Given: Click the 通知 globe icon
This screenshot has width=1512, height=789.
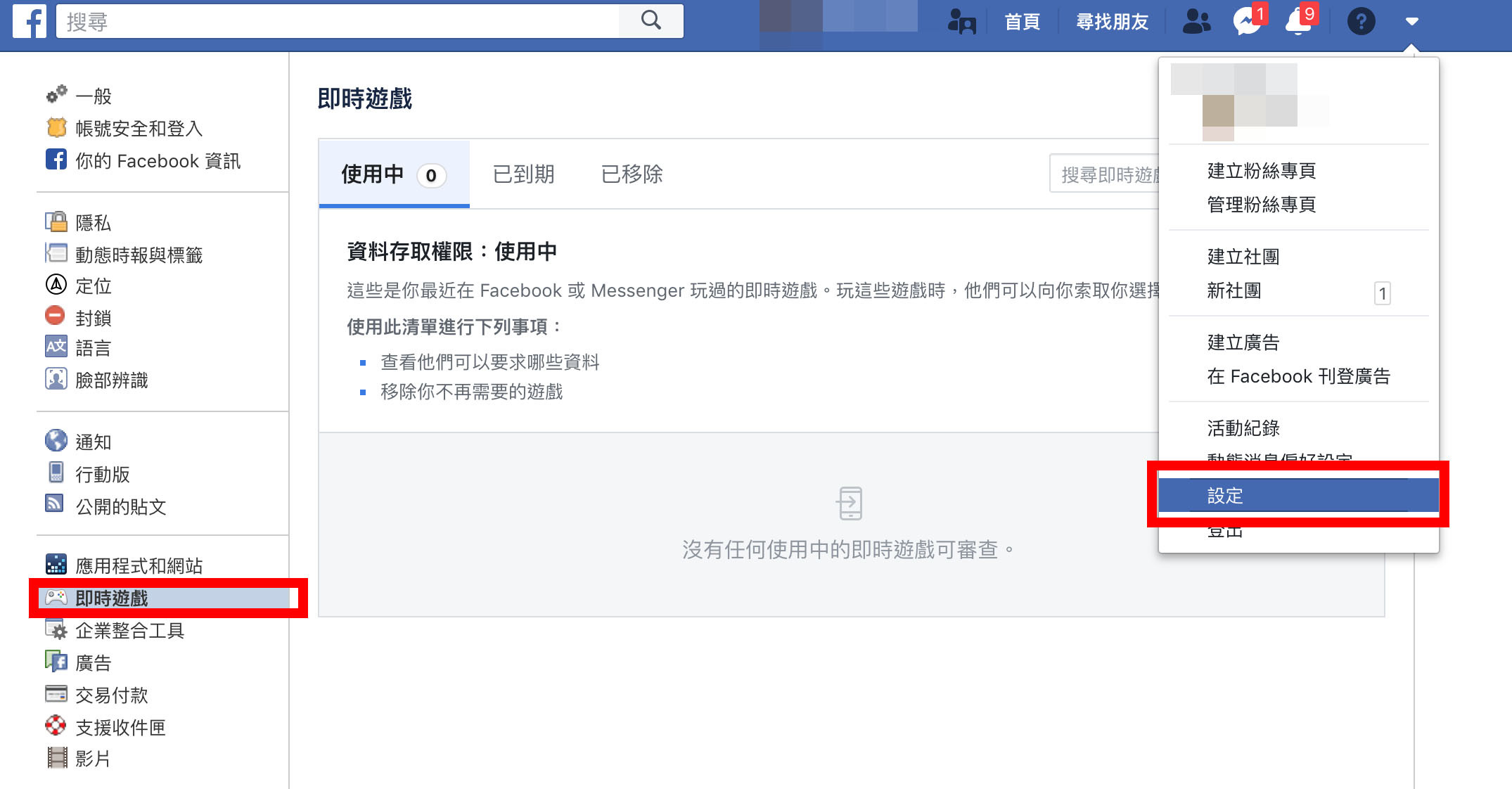Looking at the screenshot, I should click(x=56, y=440).
